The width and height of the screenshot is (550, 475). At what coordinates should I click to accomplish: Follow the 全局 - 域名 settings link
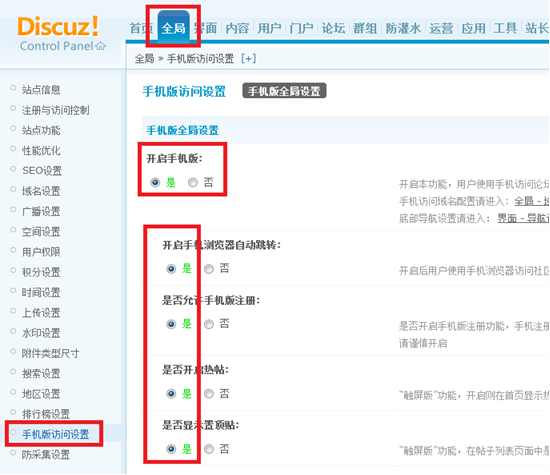coord(531,201)
